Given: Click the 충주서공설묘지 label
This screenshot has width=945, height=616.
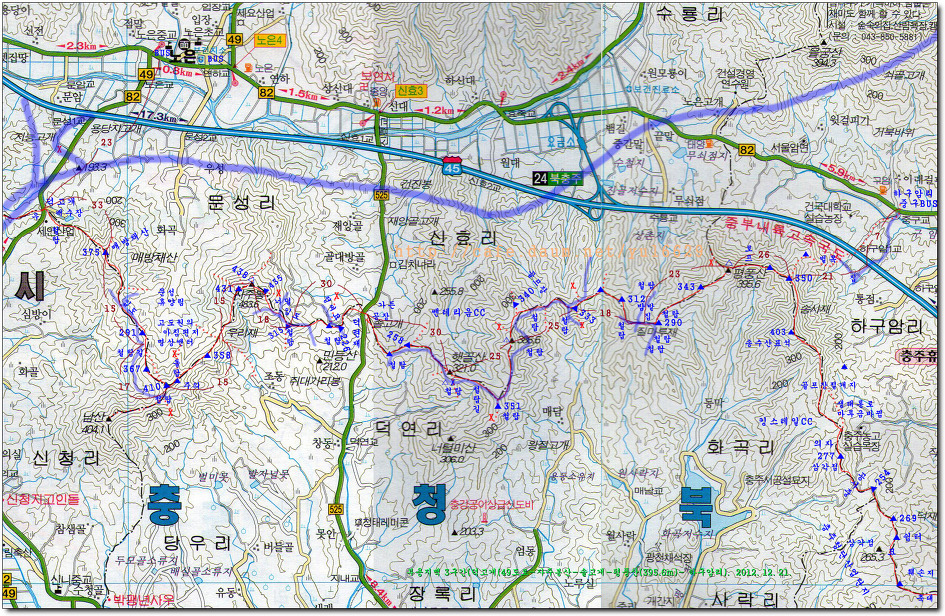Looking at the screenshot, I should [x=776, y=480].
